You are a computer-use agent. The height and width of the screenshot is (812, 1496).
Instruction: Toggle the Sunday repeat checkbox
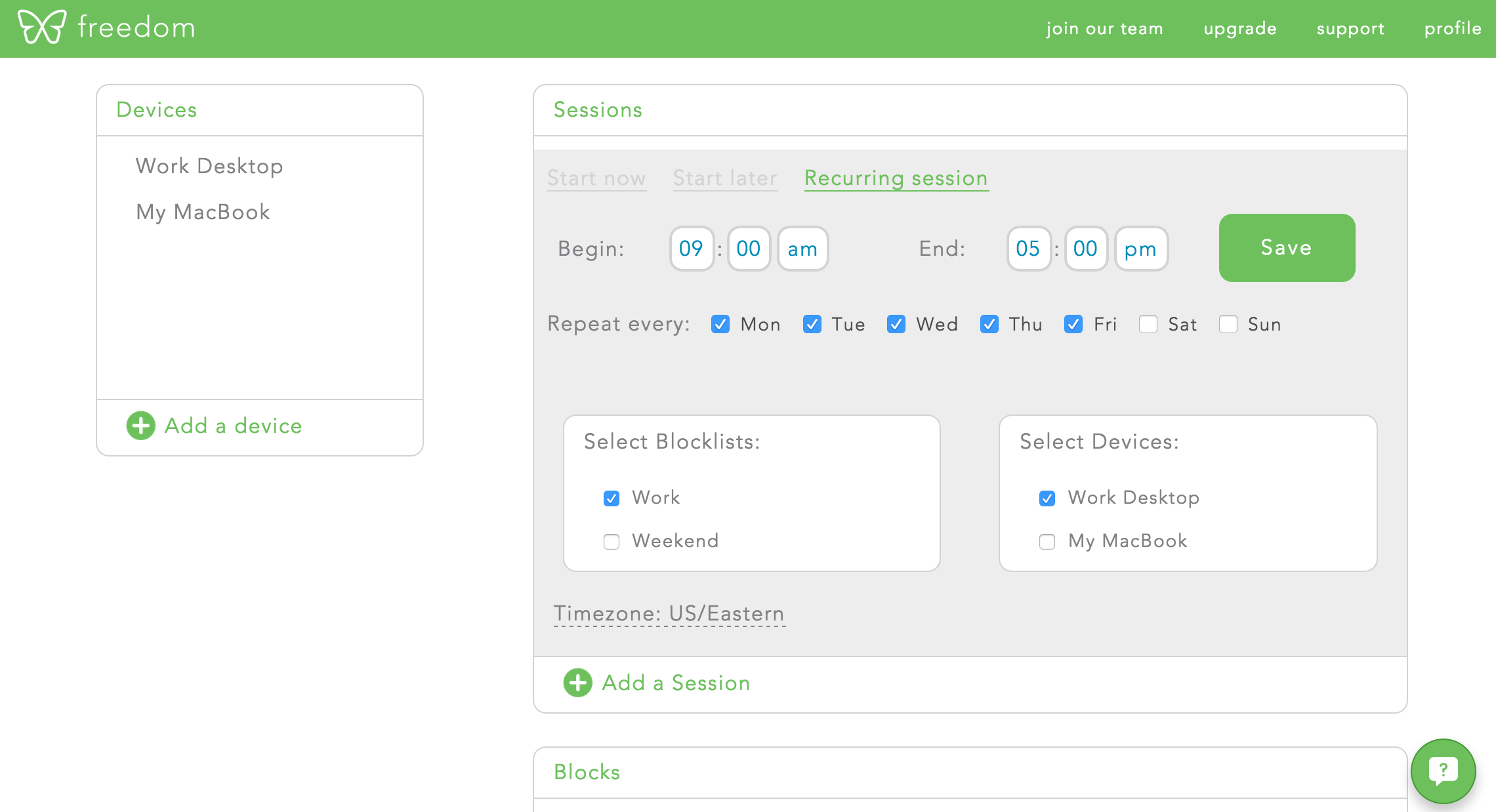pyautogui.click(x=1227, y=323)
